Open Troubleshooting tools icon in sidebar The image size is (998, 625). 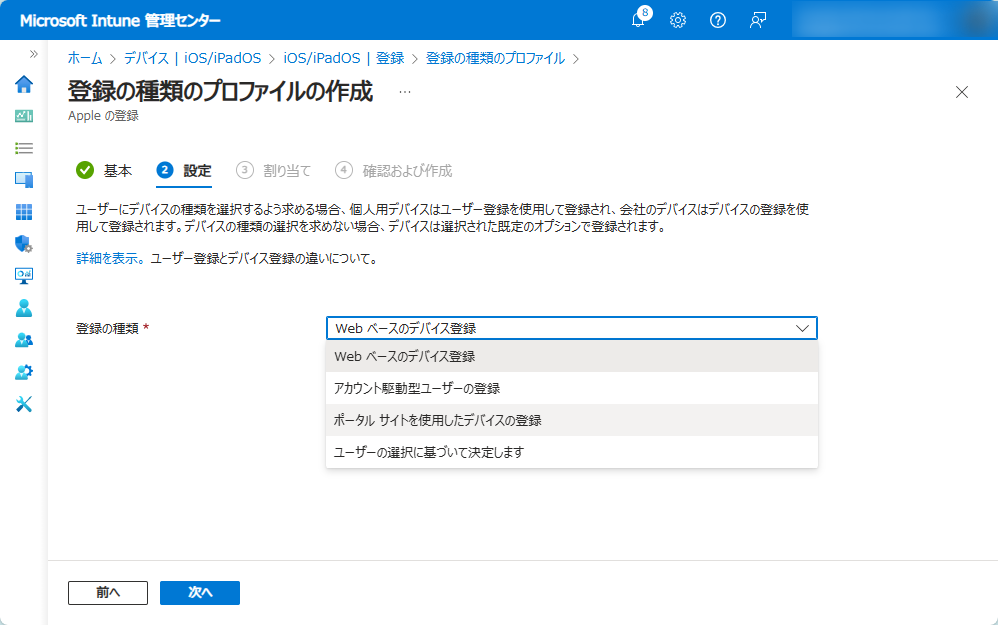tap(24, 404)
